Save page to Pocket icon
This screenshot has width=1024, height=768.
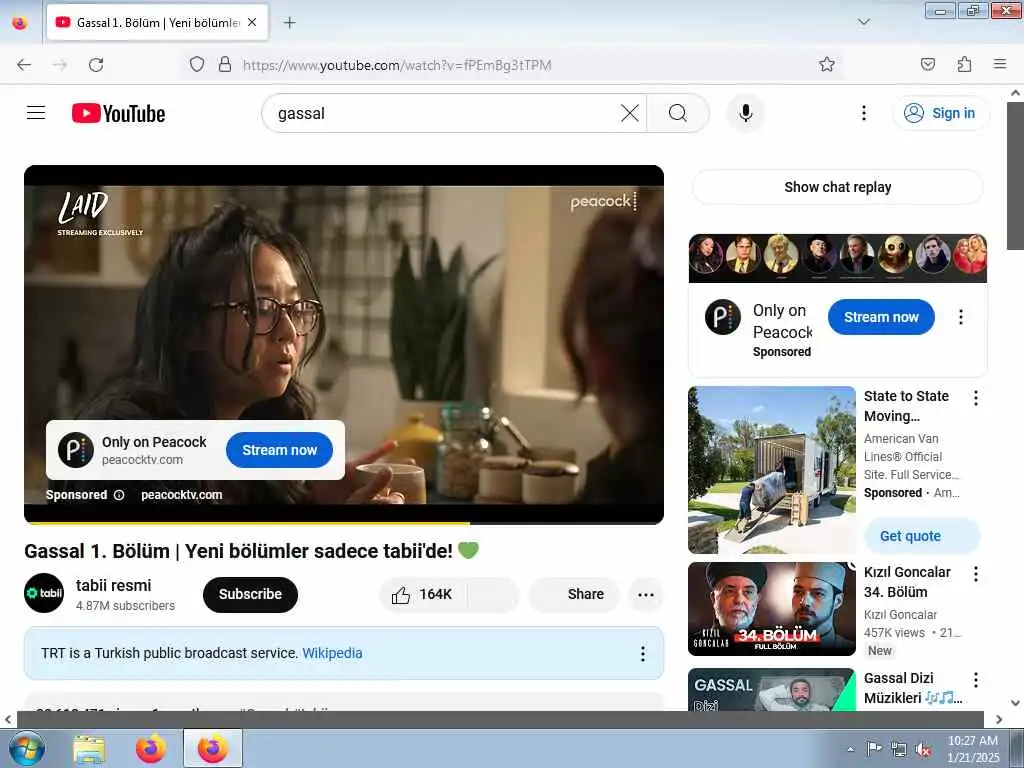click(x=928, y=64)
